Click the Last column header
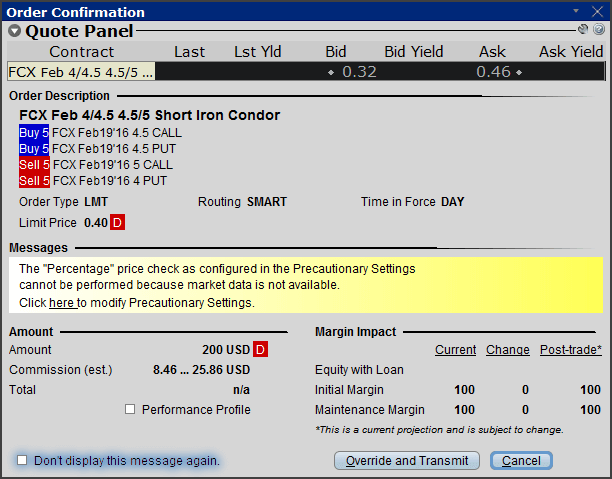The image size is (612, 479). pos(189,52)
